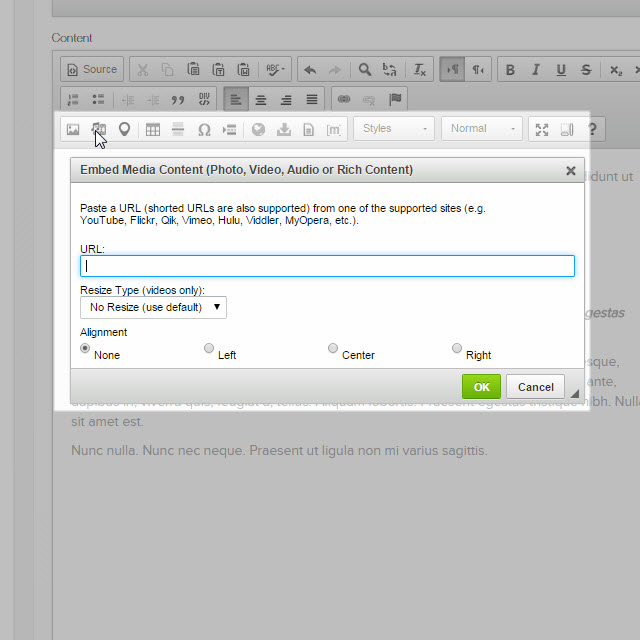640x640 pixels.
Task: Select the Right alignment radio button
Action: 457,348
